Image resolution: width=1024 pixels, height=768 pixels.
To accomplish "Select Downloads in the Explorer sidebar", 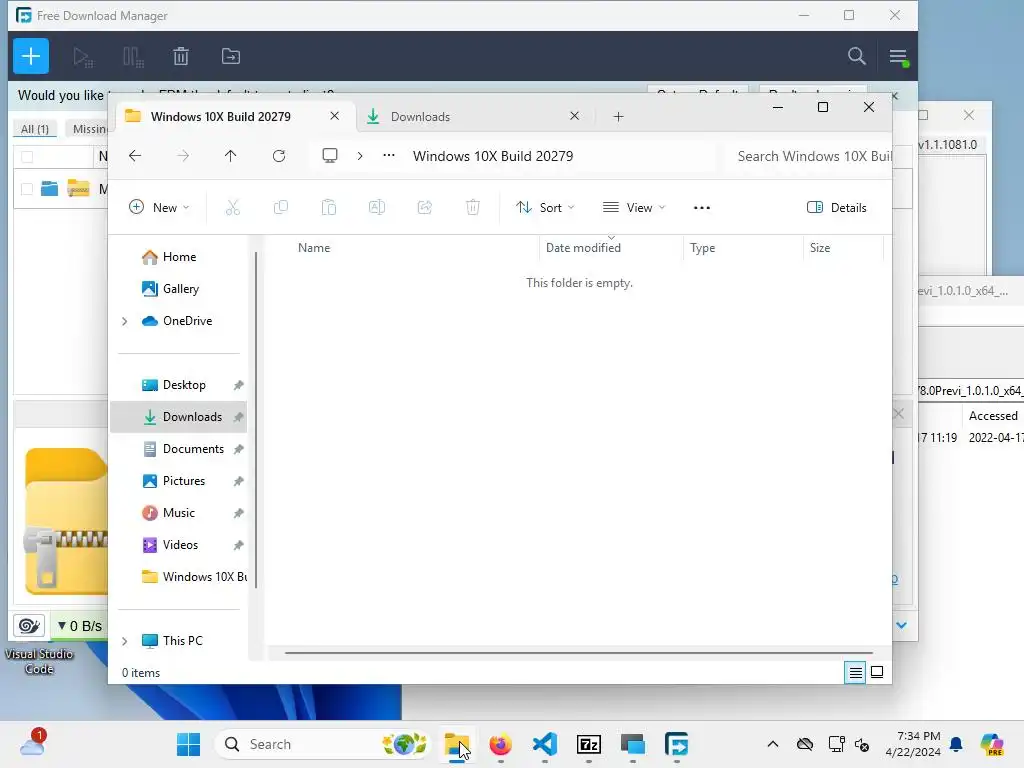I will click(x=178, y=417).
